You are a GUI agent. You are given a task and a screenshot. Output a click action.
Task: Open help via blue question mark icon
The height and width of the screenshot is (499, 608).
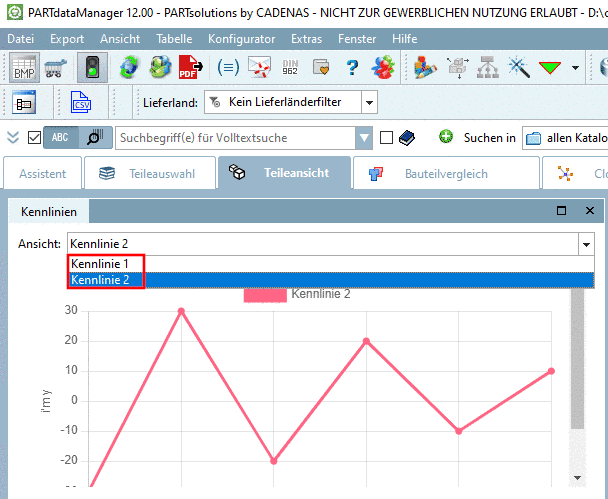pos(352,67)
